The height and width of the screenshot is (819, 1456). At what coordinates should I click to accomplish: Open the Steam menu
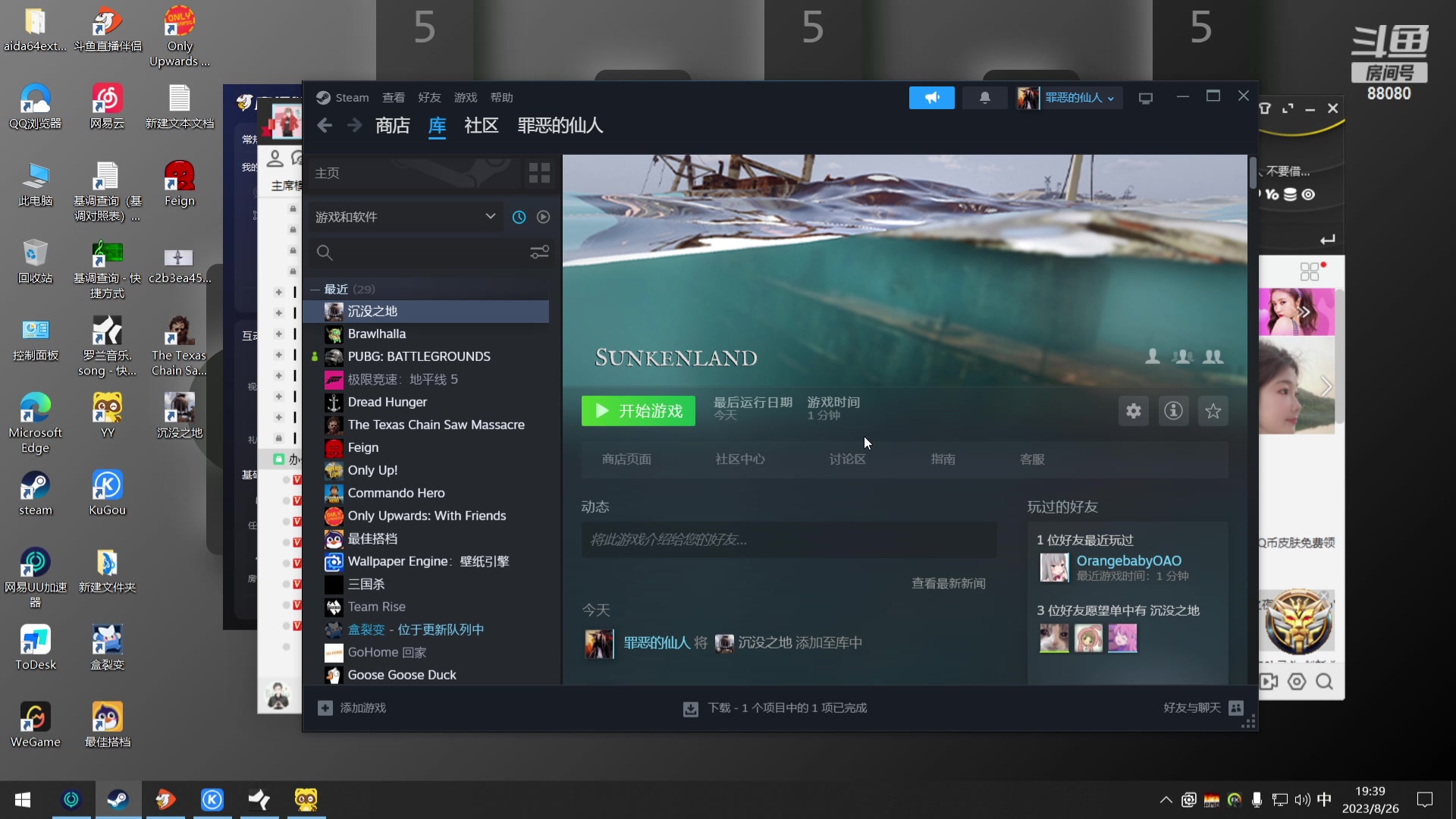coord(352,98)
